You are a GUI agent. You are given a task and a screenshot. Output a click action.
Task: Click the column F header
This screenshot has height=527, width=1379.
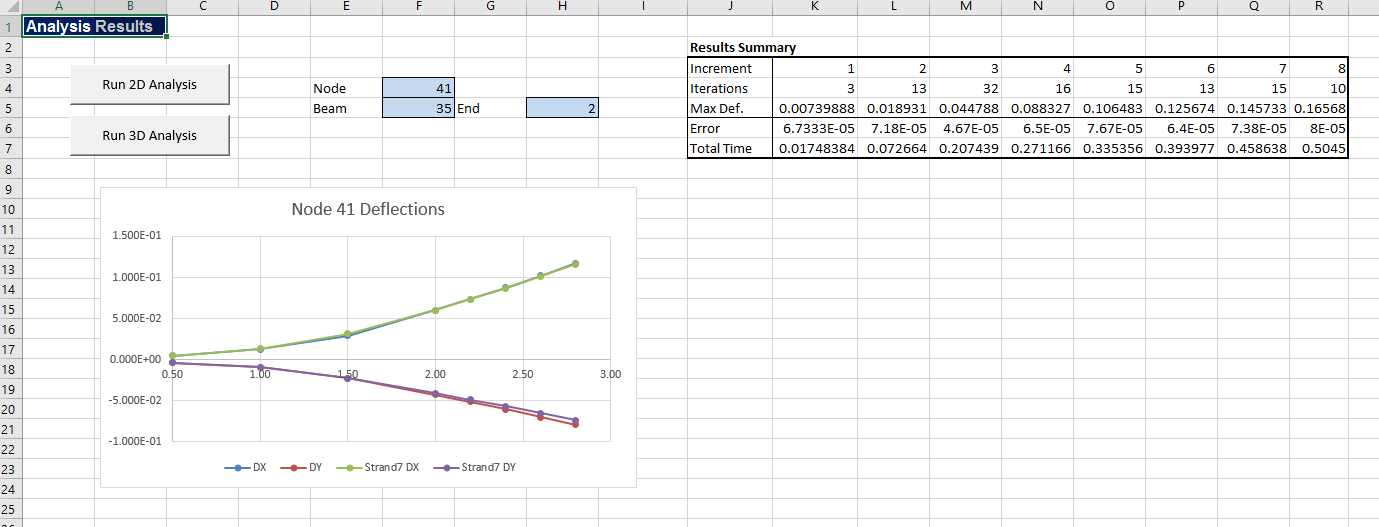point(417,7)
